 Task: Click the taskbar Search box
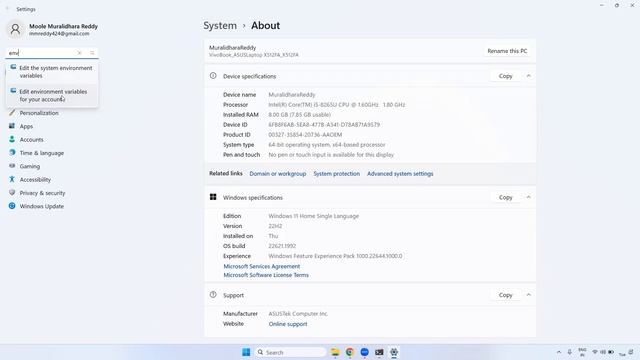291,352
